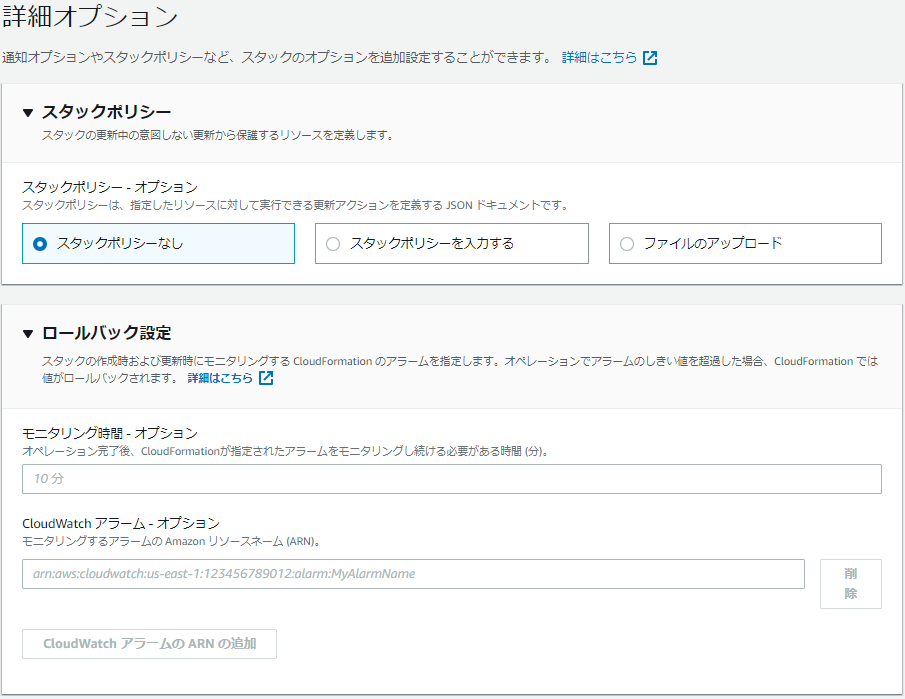Click the スタックポリシー section header
This screenshot has width=905, height=699.
point(100,113)
